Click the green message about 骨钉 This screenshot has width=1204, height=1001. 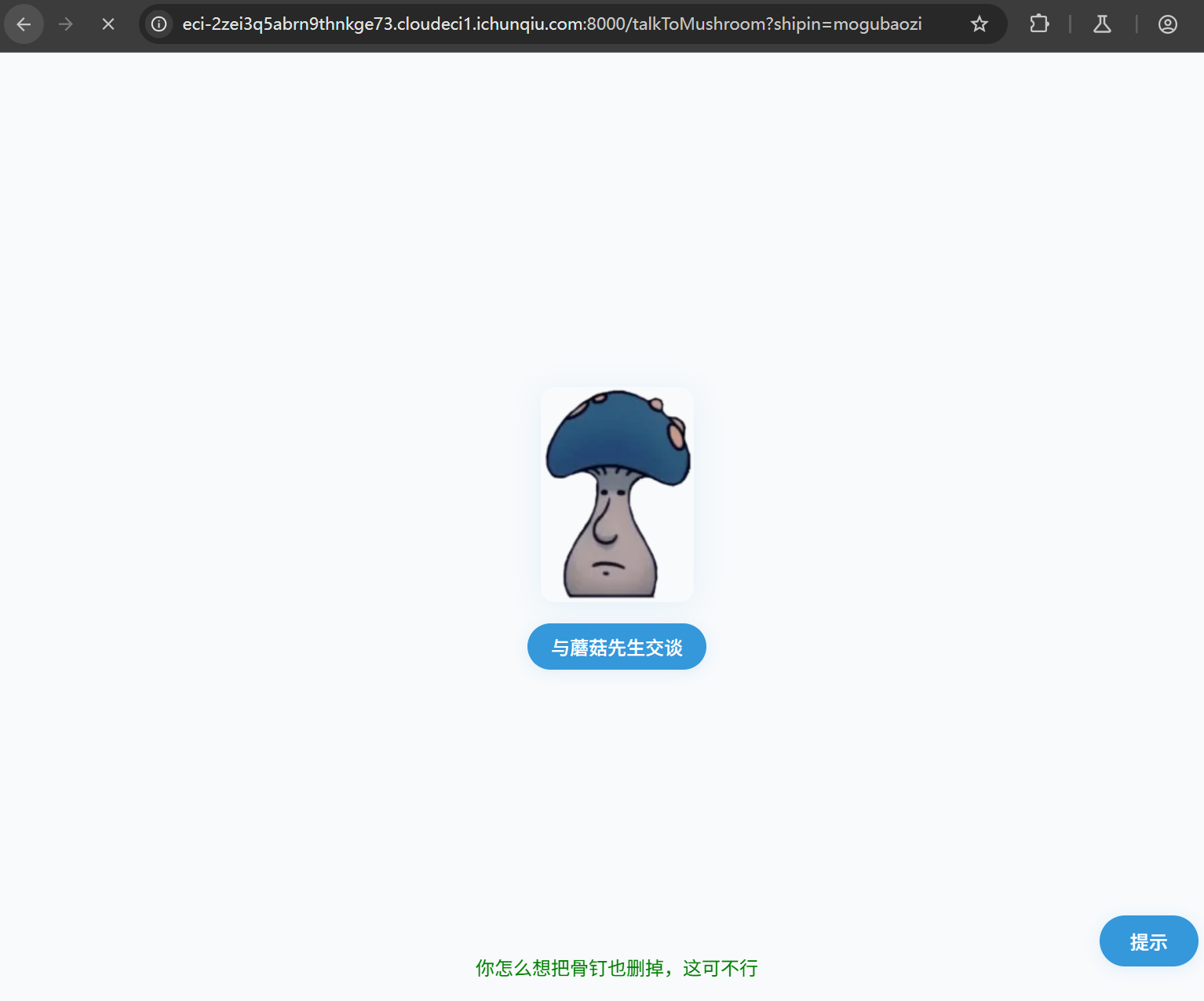(x=616, y=968)
